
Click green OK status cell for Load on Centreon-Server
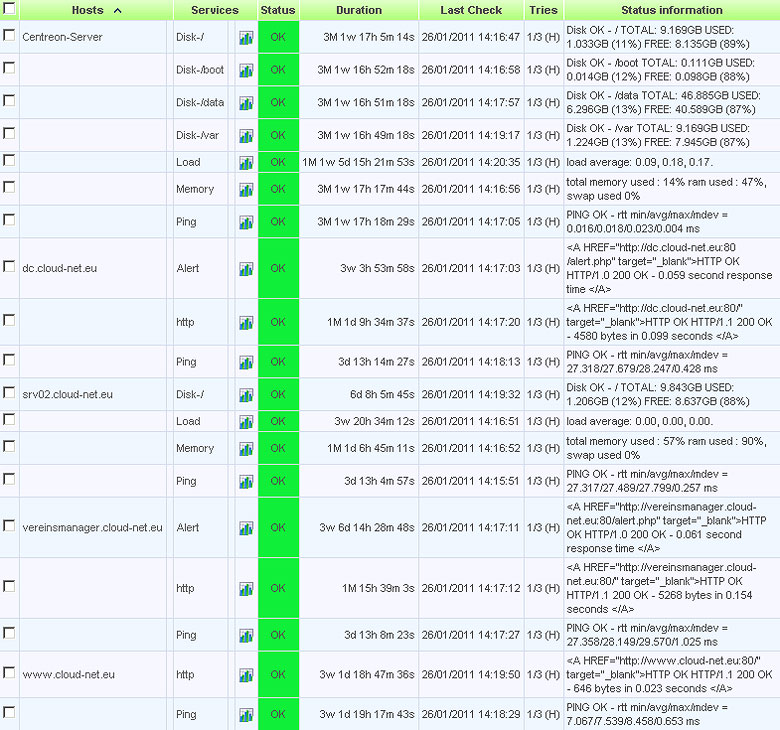click(x=278, y=162)
